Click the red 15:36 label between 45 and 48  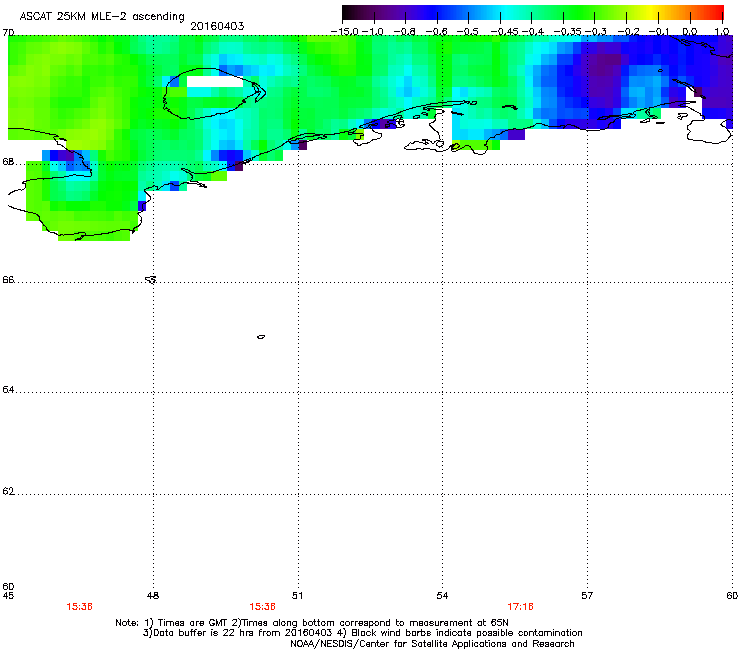coord(79,607)
